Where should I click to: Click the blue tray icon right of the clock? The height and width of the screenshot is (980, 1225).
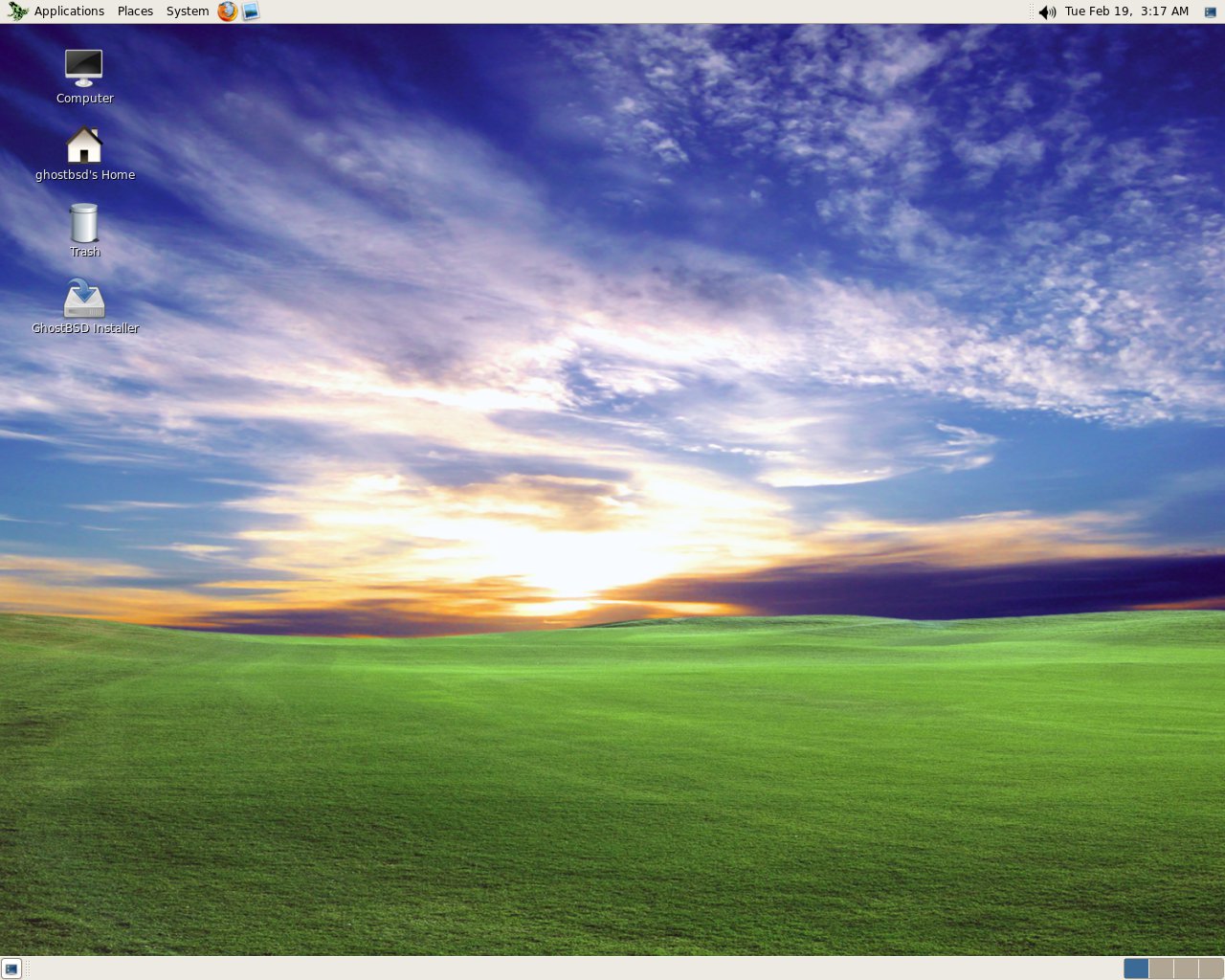click(1210, 11)
